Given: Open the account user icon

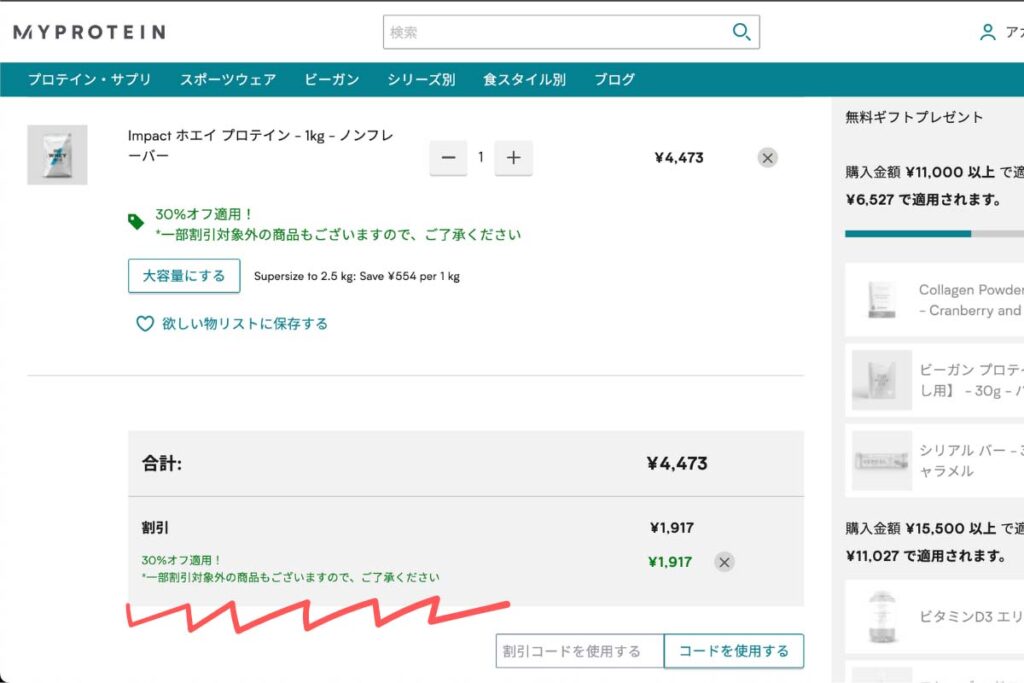Looking at the screenshot, I should click(987, 32).
